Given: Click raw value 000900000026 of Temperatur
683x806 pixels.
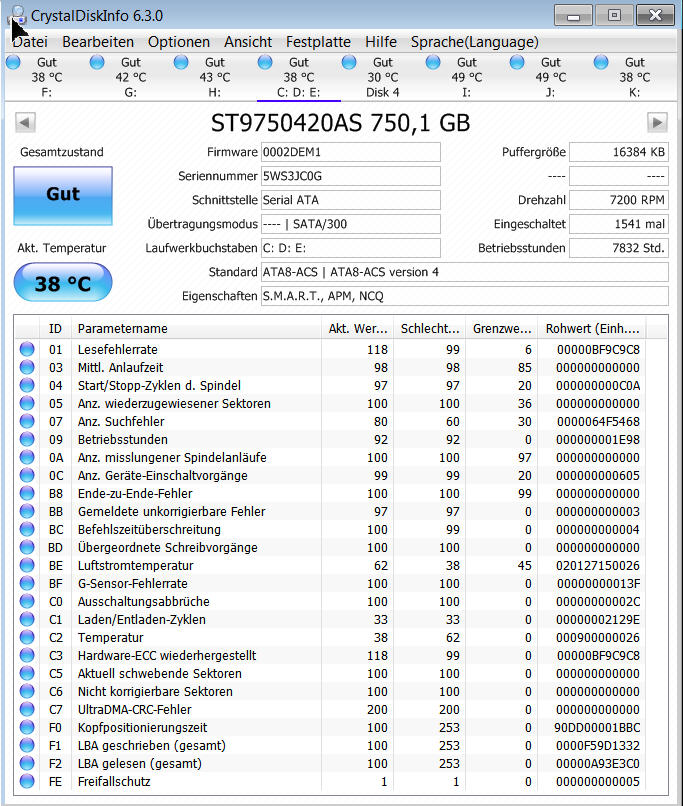Looking at the screenshot, I should coord(598,637).
